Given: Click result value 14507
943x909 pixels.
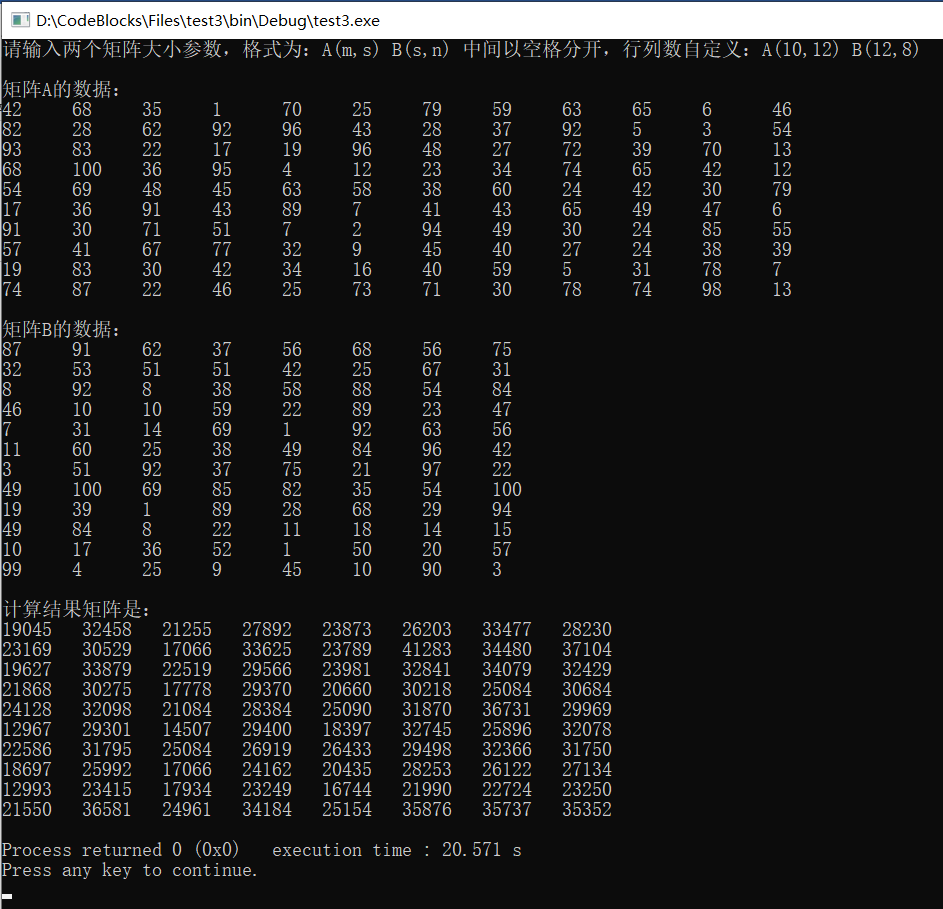Looking at the screenshot, I should coord(186,730).
